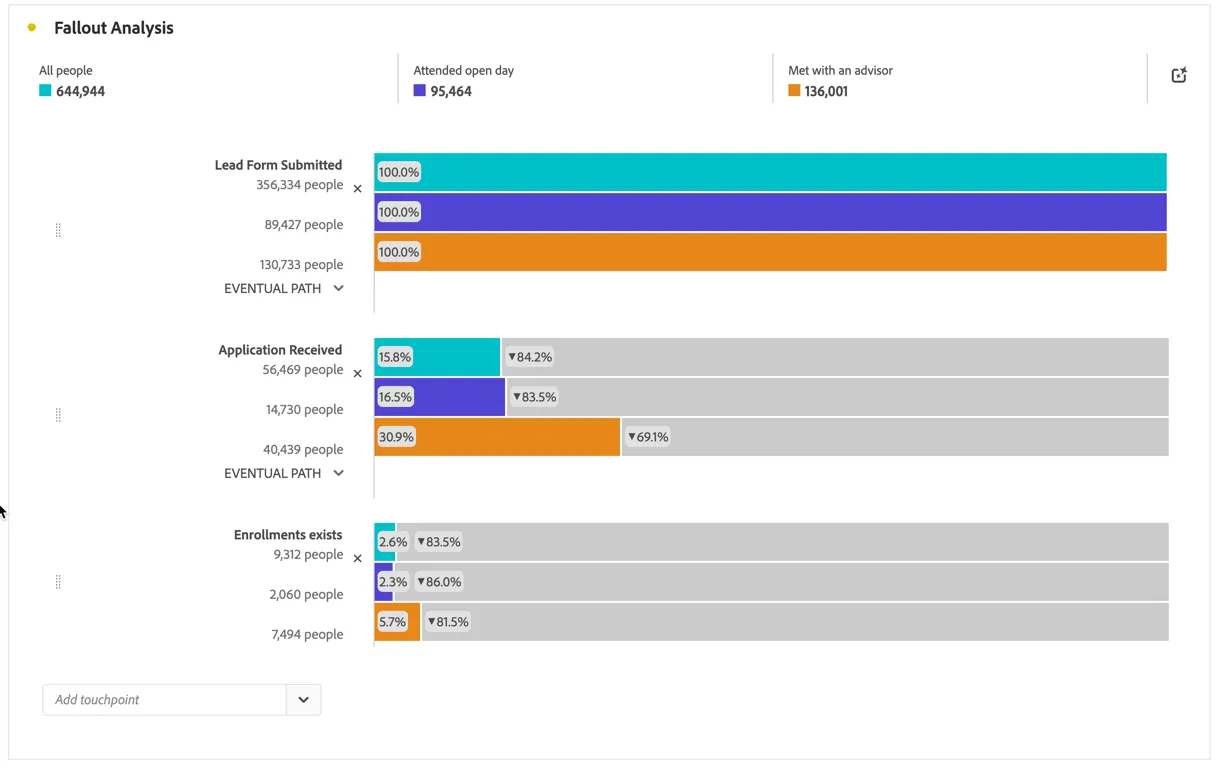Click the orange 5.7% Enrollments bar

coord(397,622)
